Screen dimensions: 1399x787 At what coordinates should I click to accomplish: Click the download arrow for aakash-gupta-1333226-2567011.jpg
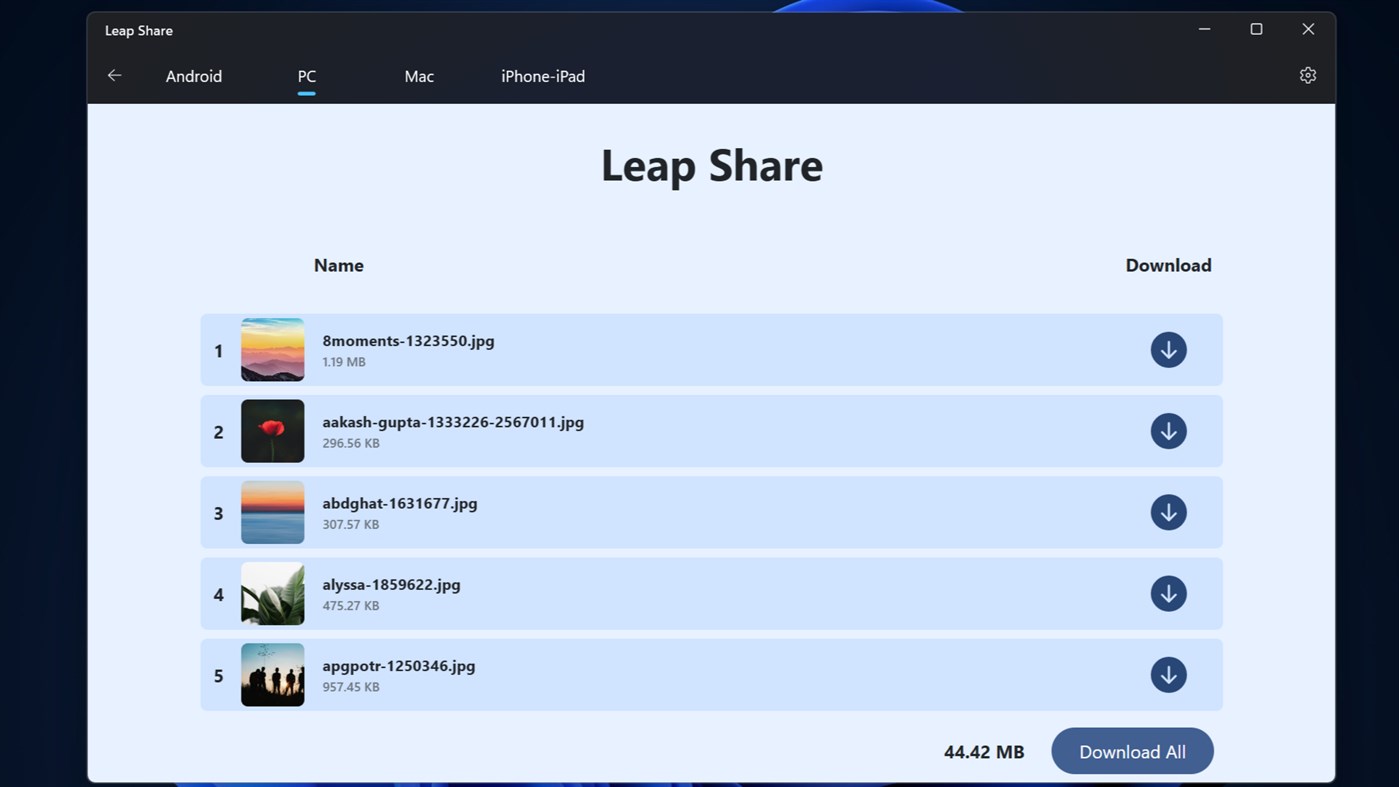(1168, 430)
